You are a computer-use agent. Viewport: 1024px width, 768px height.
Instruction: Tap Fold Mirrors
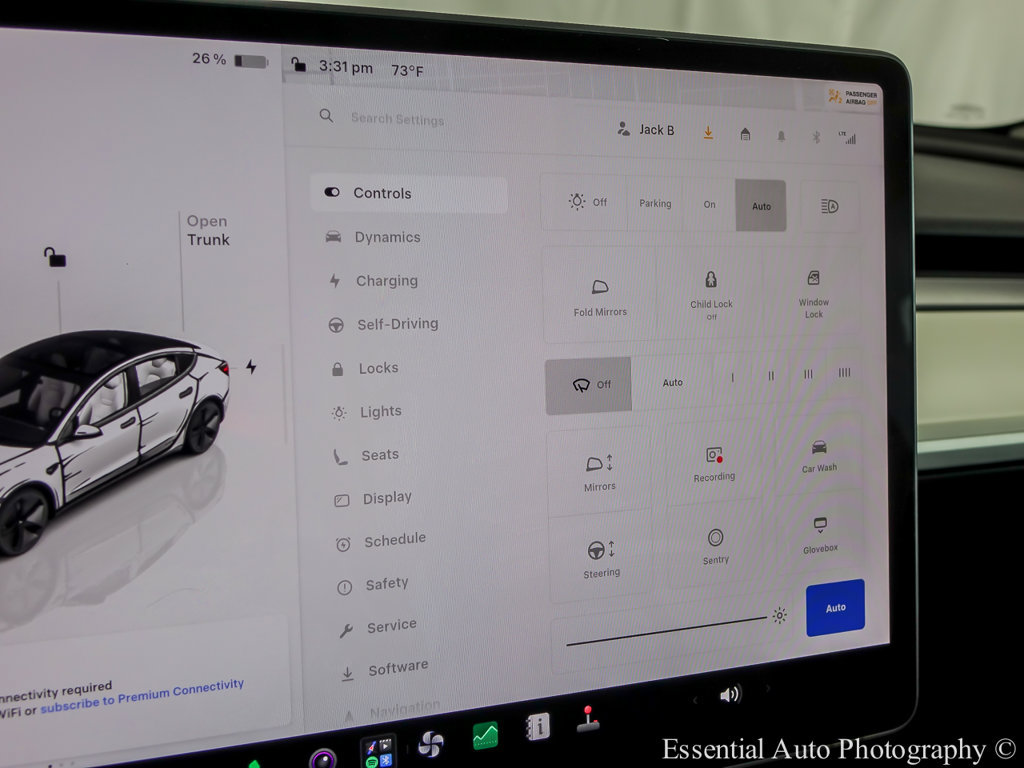[x=600, y=296]
